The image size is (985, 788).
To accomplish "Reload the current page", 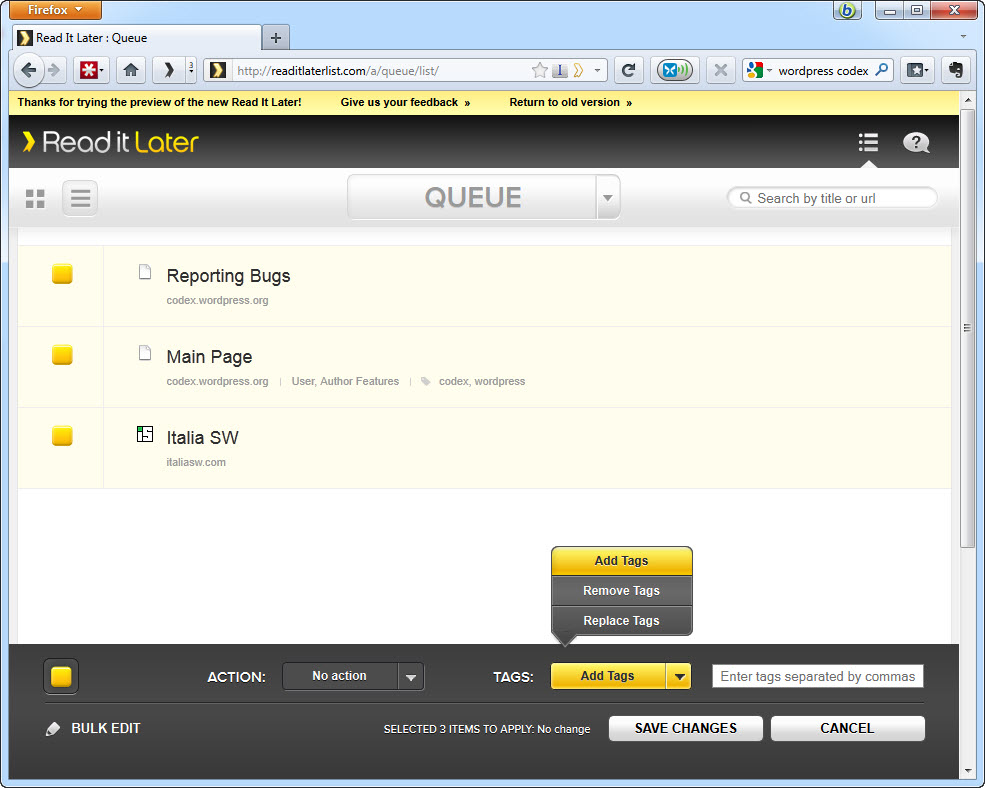I will point(628,70).
